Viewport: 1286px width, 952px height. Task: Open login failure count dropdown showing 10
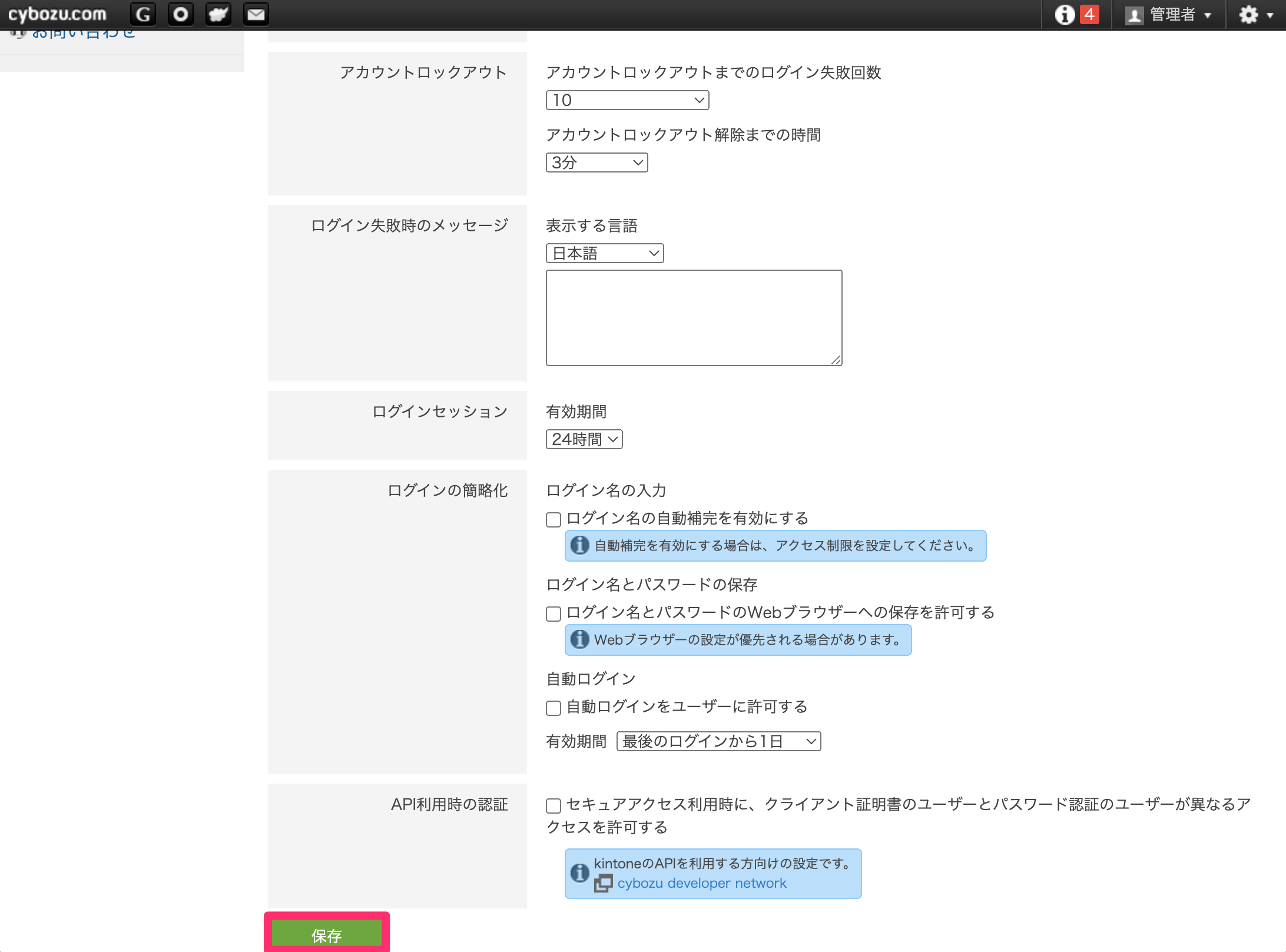627,100
